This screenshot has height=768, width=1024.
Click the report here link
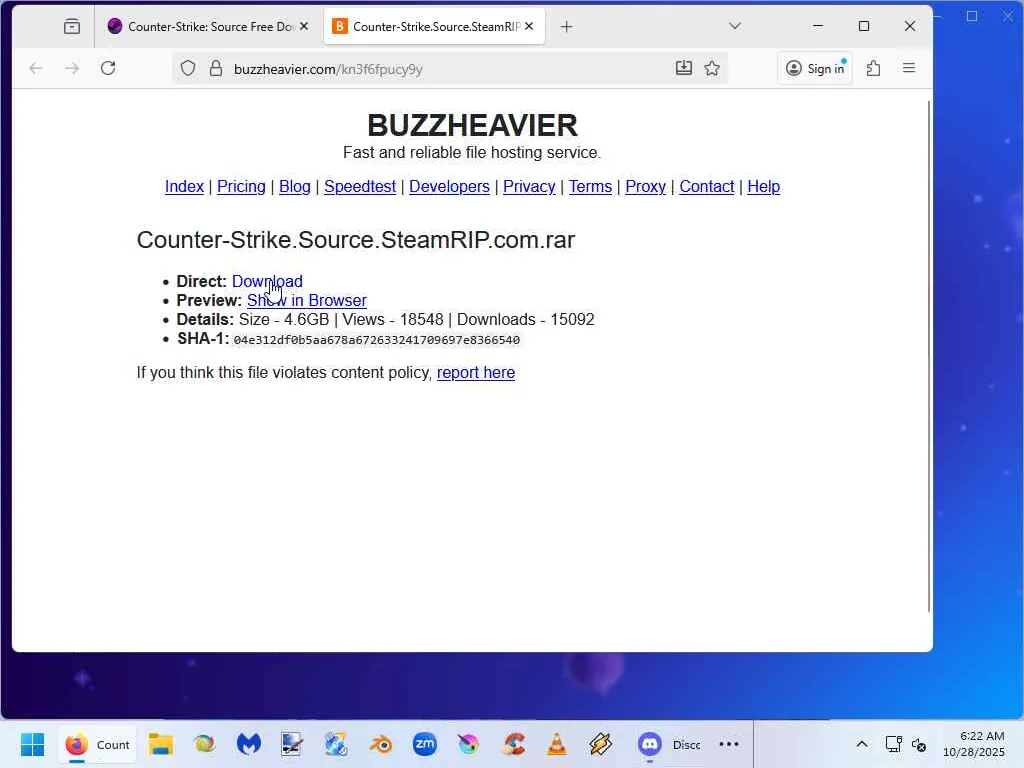click(x=475, y=373)
